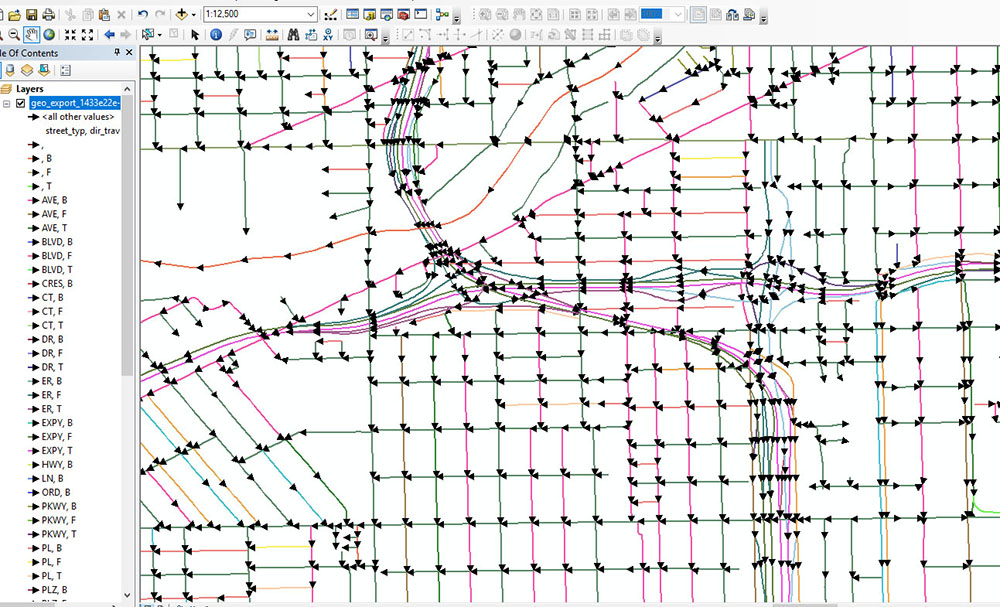Open Tools toolbar options arrow

385,39
